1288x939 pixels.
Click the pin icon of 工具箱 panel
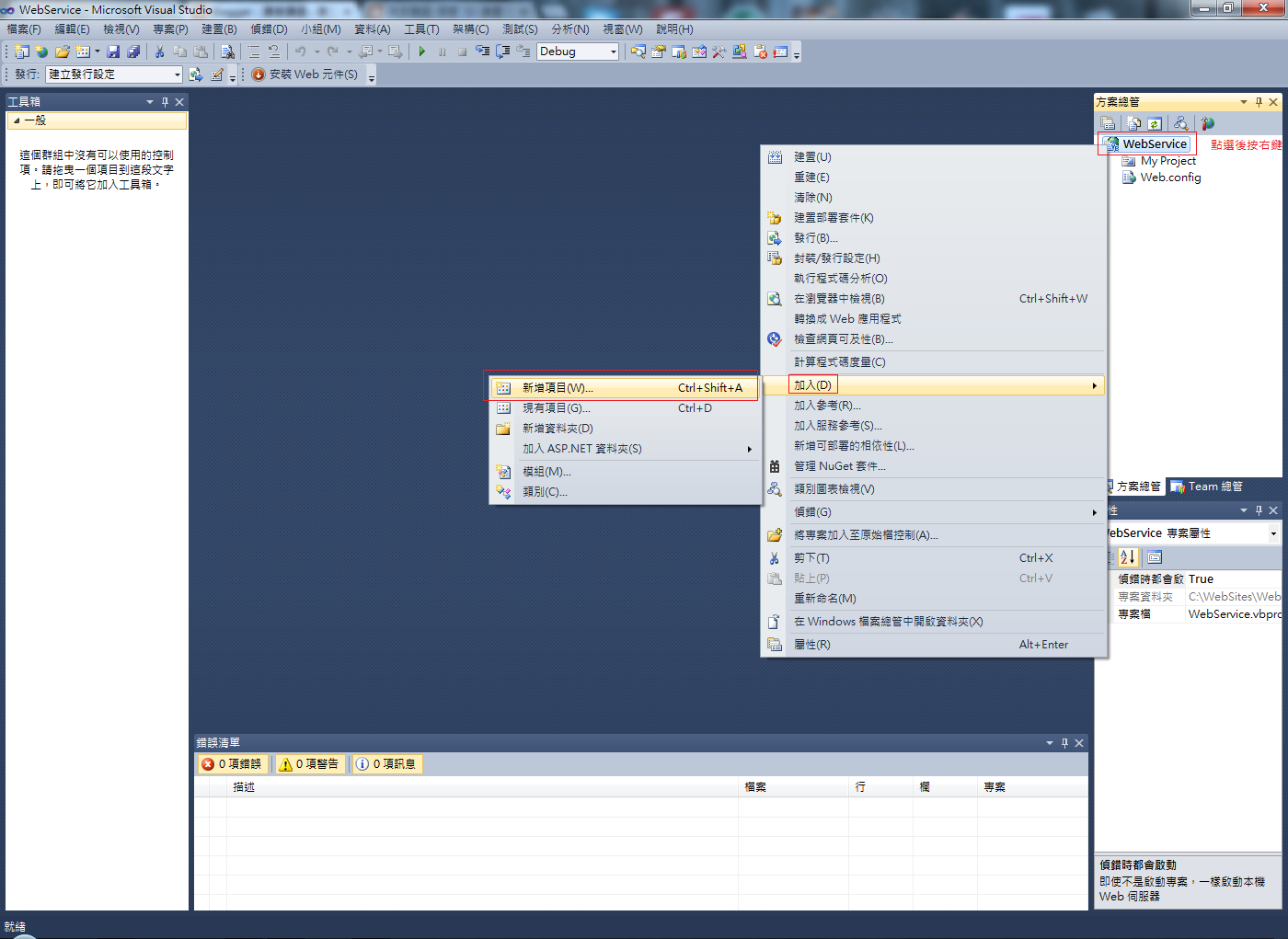click(x=165, y=102)
